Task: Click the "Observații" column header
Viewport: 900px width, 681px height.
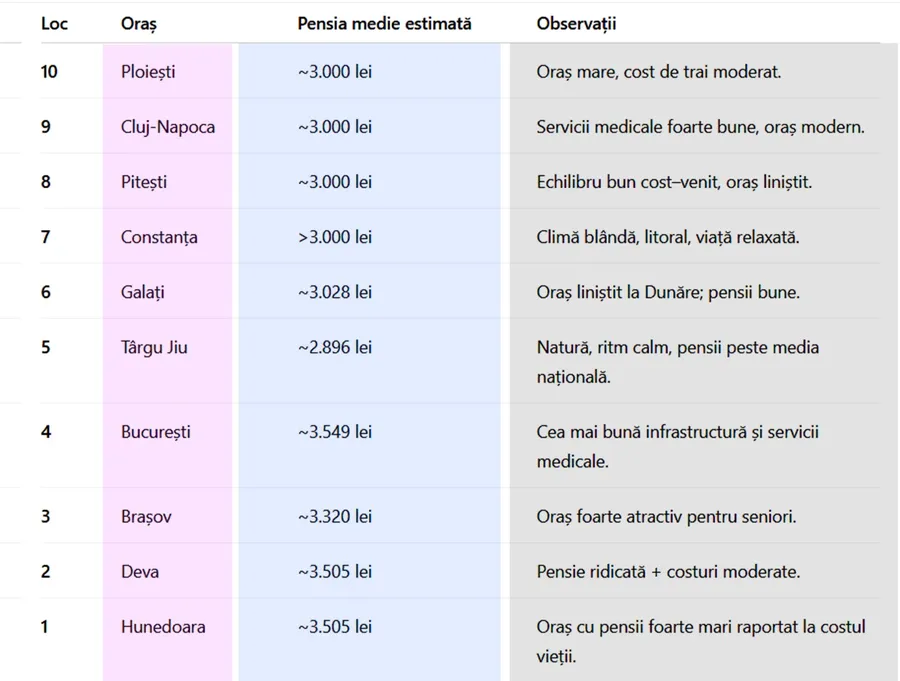Action: click(x=576, y=23)
